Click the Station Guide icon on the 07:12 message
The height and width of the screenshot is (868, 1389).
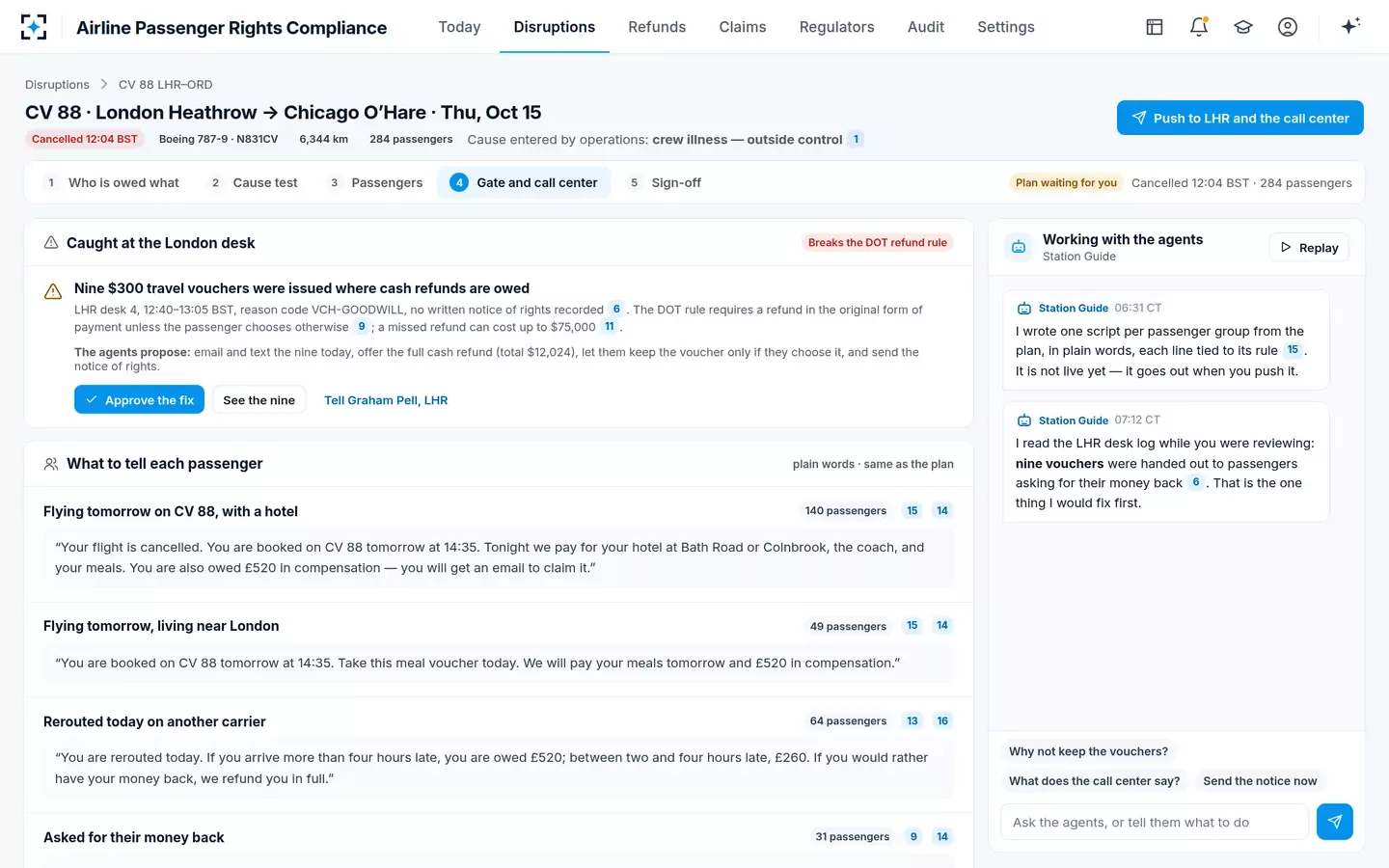point(1024,420)
